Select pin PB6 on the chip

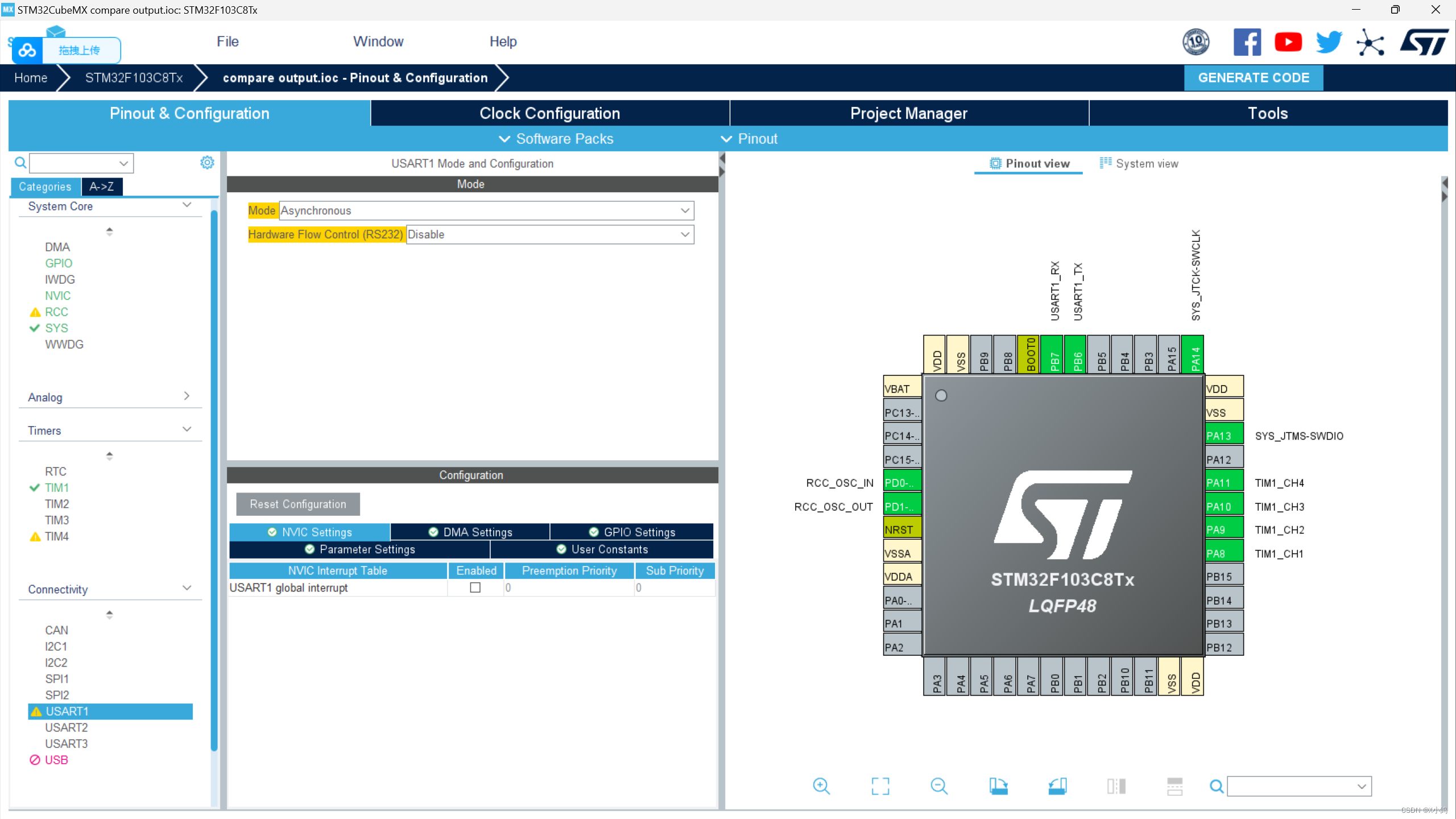pos(1075,354)
